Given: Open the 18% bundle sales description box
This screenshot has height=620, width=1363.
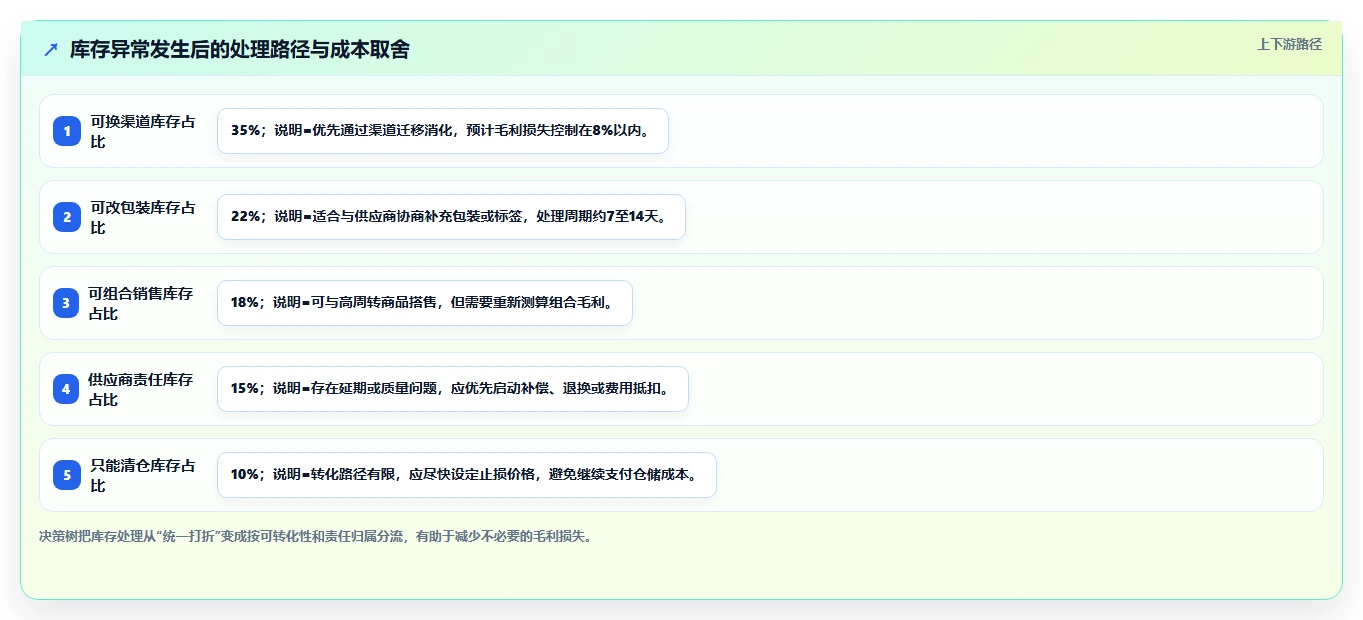Looking at the screenshot, I should pyautogui.click(x=425, y=303).
